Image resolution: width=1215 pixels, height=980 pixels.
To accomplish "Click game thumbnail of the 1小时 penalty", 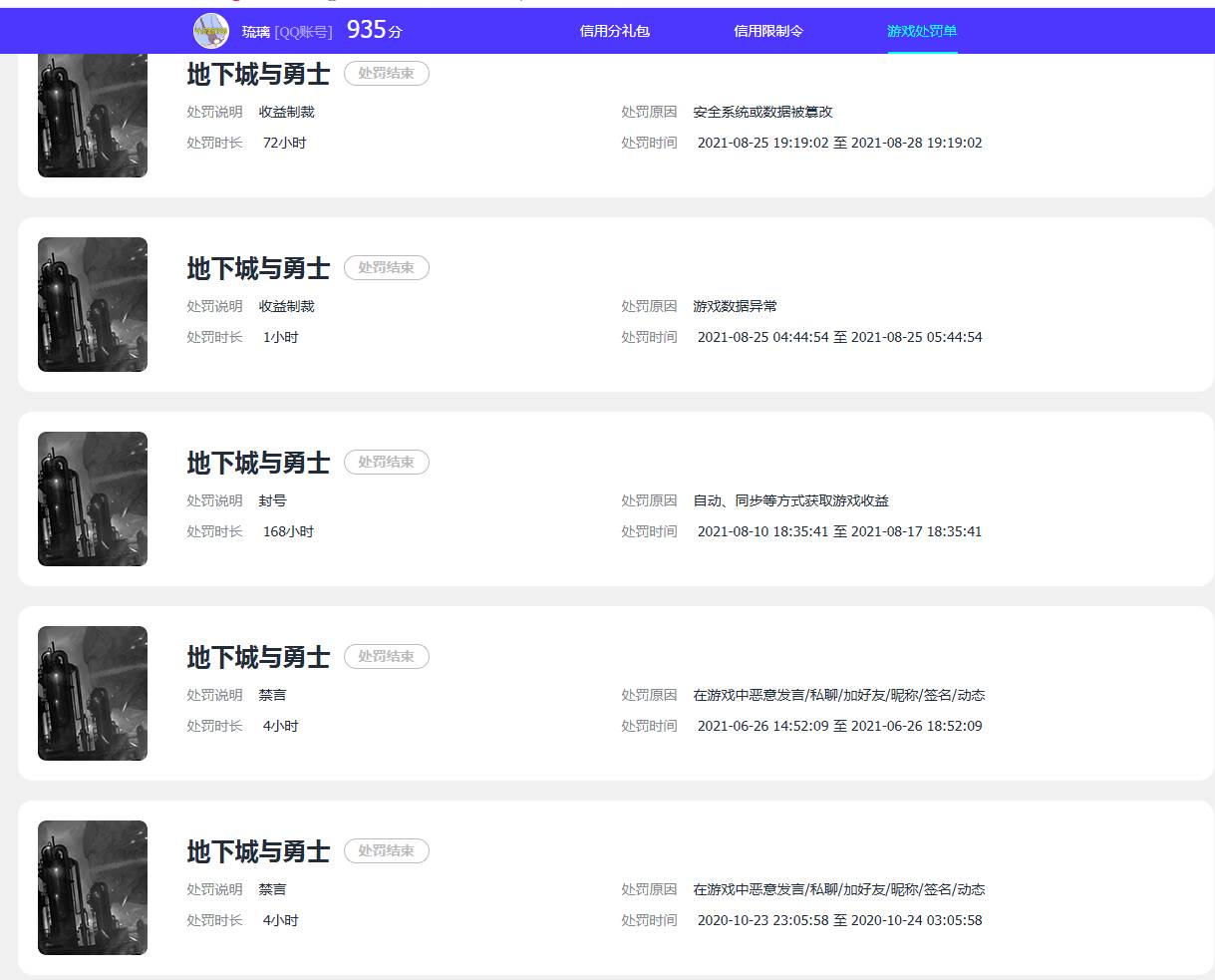I will (93, 304).
